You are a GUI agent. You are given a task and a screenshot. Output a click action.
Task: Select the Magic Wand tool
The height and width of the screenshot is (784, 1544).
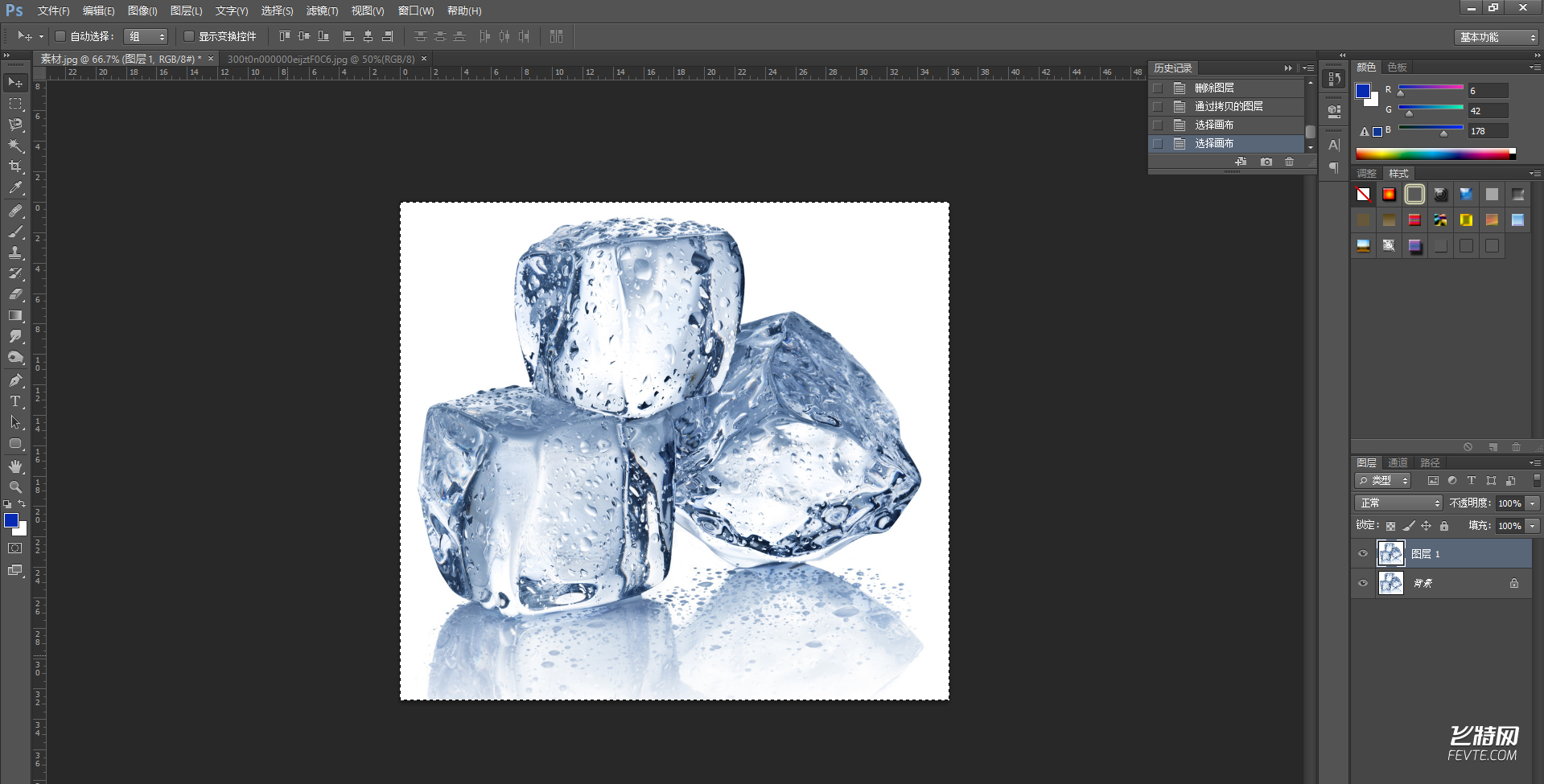coord(15,146)
